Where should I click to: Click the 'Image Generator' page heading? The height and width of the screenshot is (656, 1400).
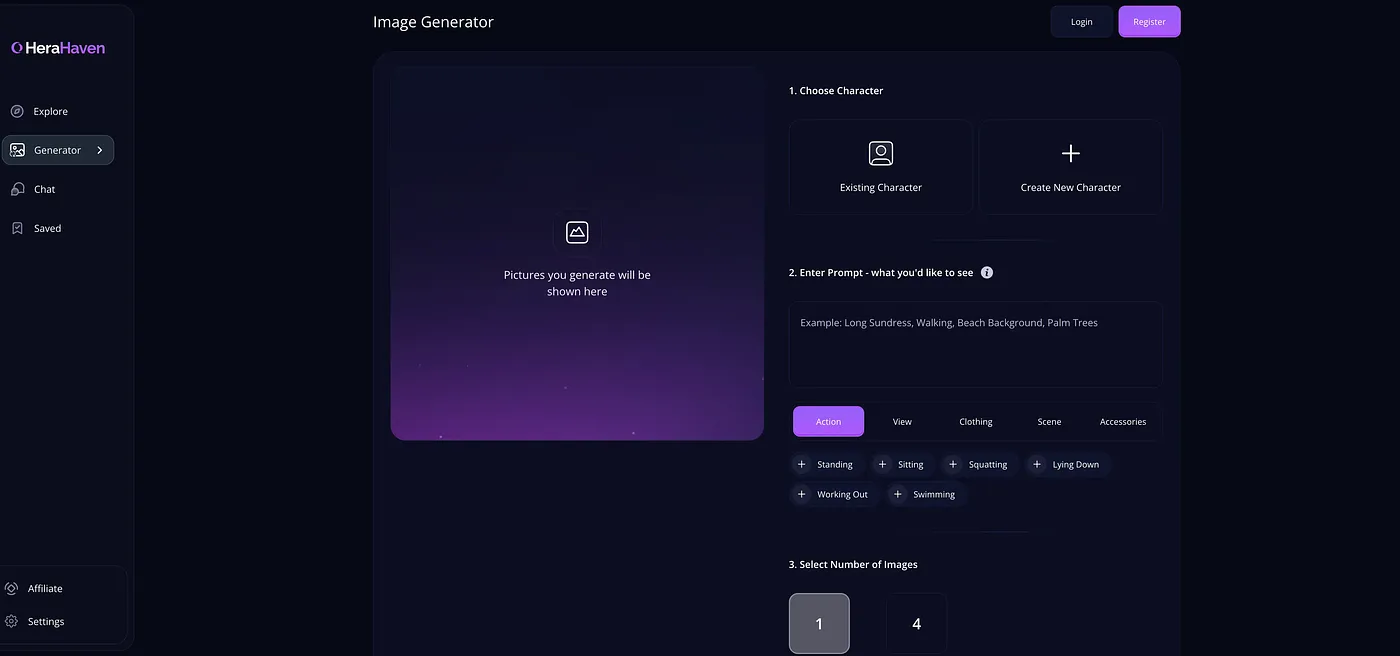pos(433,22)
